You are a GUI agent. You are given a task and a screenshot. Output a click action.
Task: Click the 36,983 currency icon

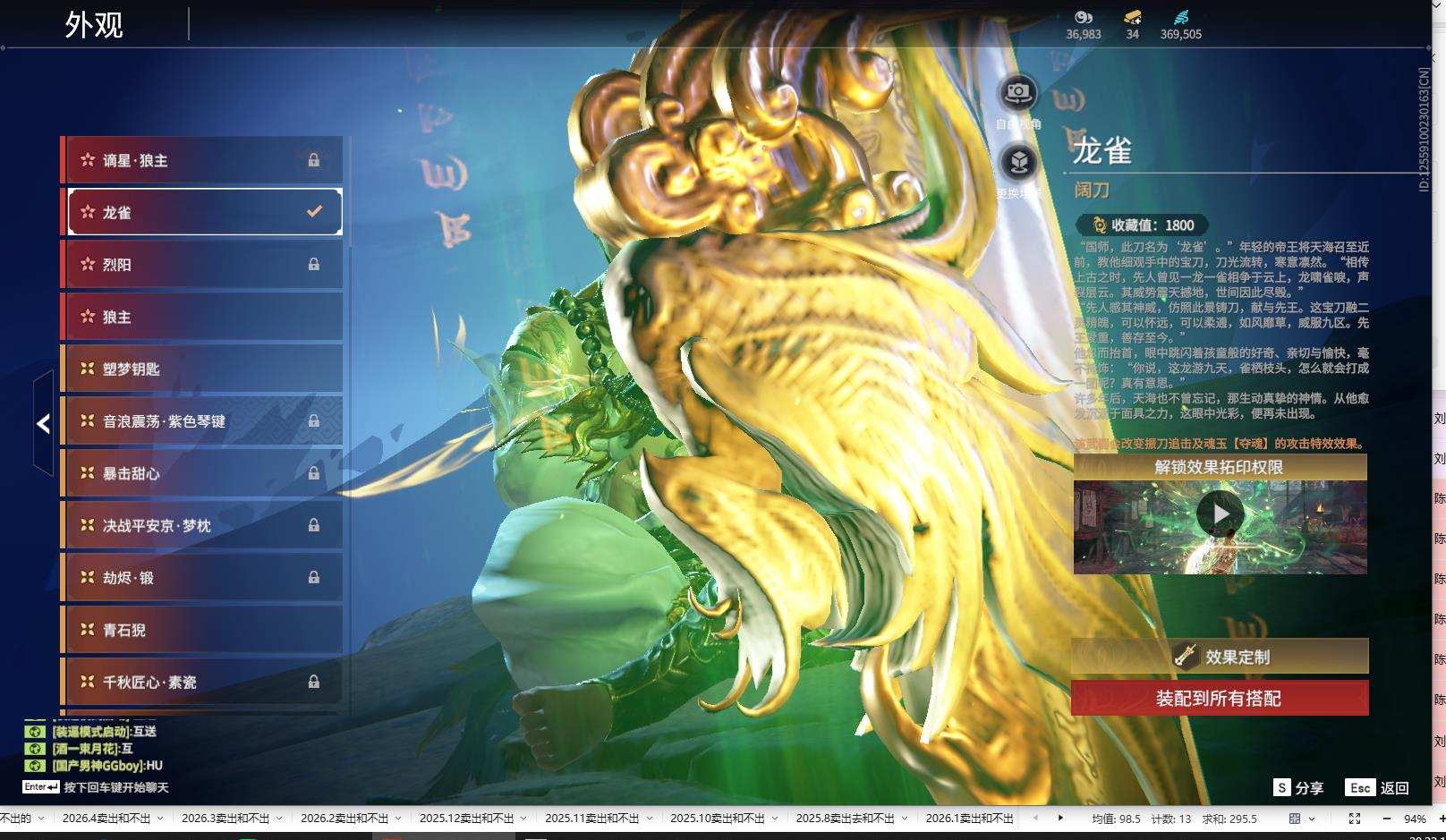click(x=1084, y=17)
